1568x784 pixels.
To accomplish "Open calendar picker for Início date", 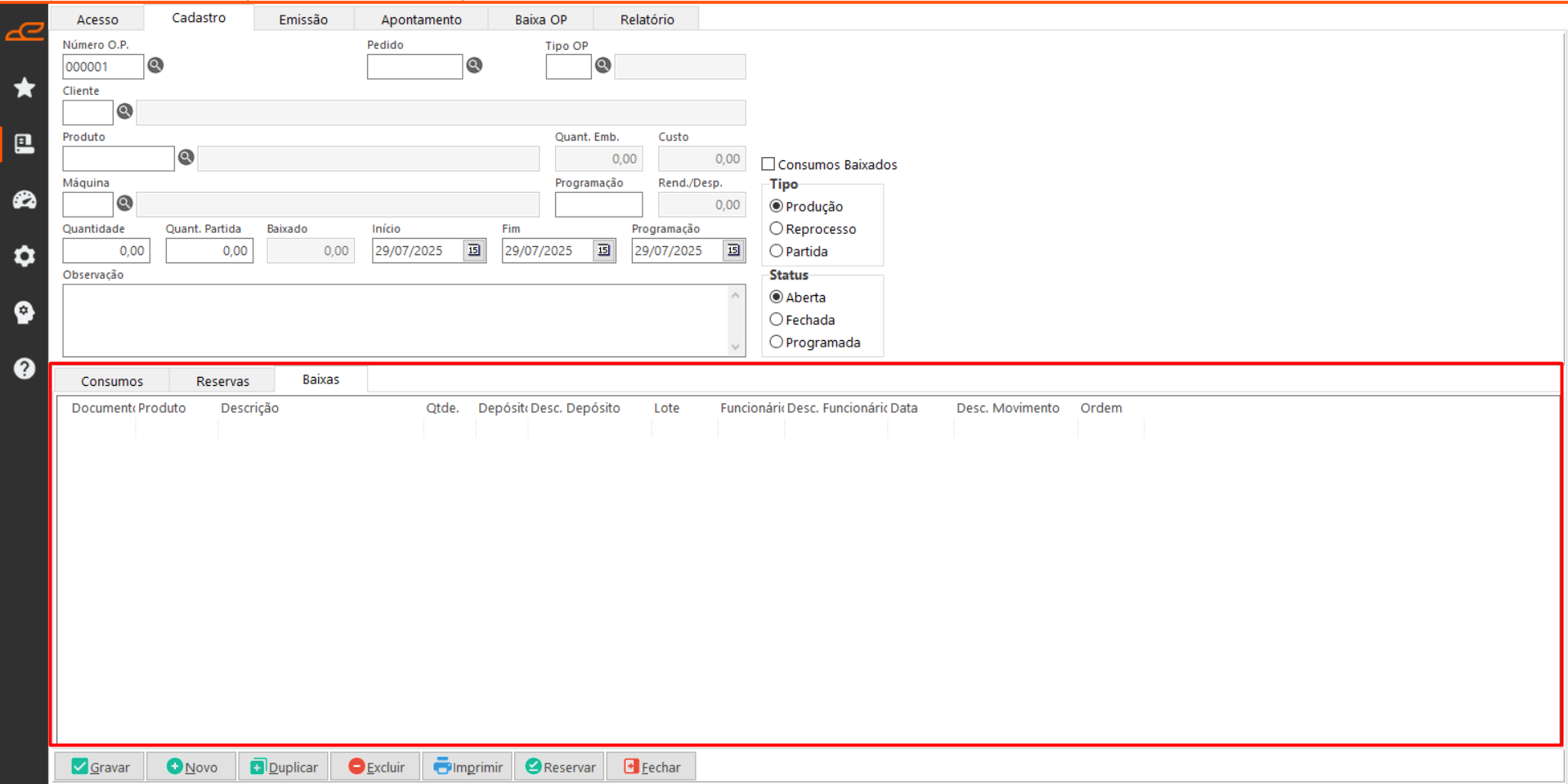I will point(473,250).
